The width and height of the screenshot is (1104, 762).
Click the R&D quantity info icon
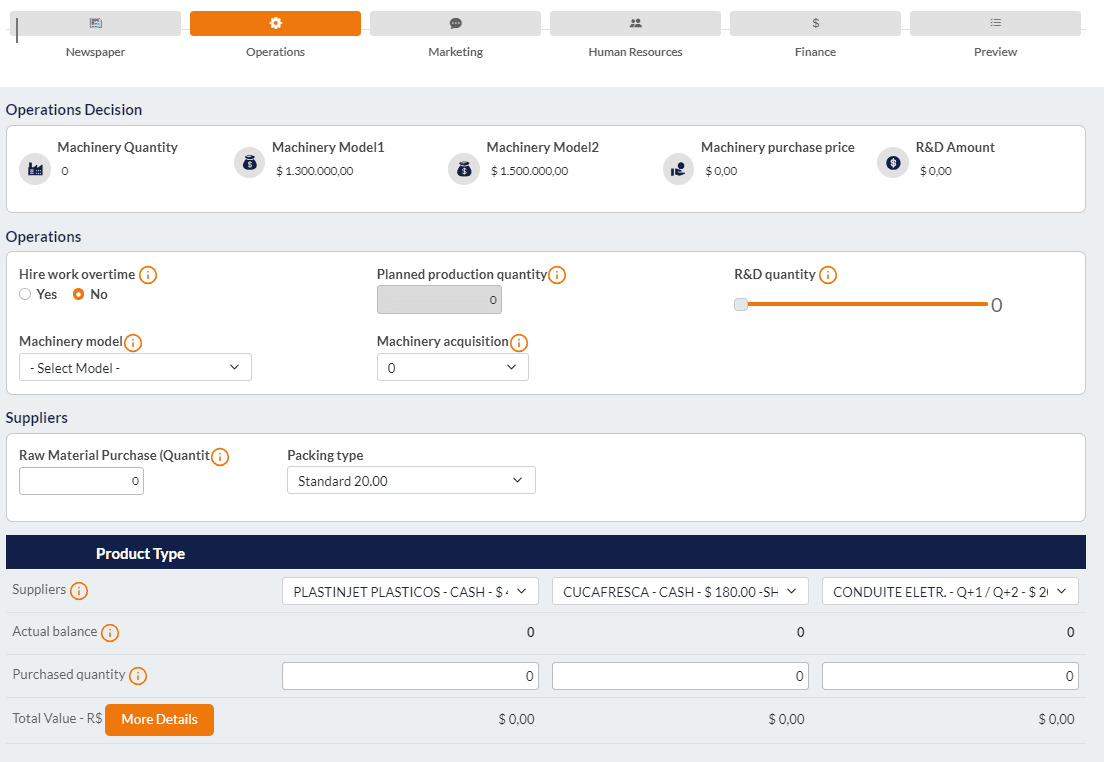pos(828,275)
